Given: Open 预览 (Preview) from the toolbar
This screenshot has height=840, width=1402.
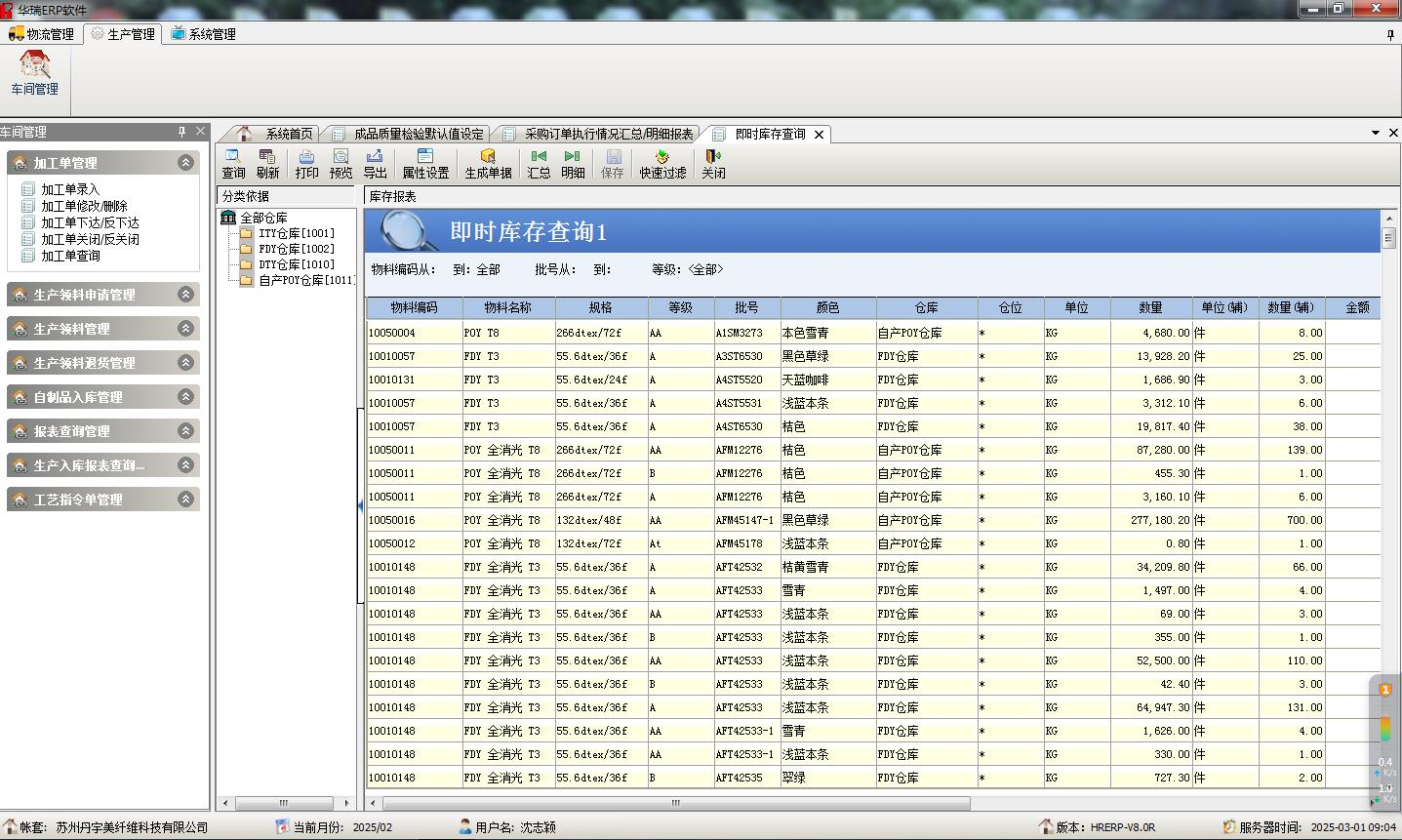Looking at the screenshot, I should 340,164.
